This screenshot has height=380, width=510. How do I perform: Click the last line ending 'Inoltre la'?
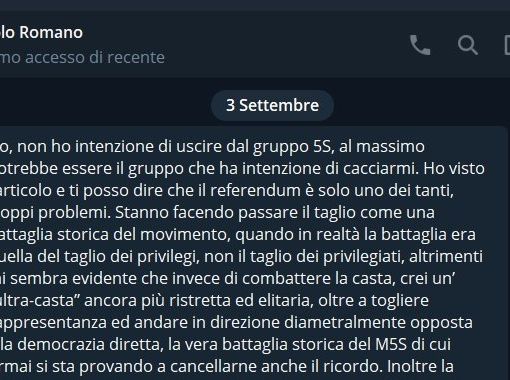(227, 366)
